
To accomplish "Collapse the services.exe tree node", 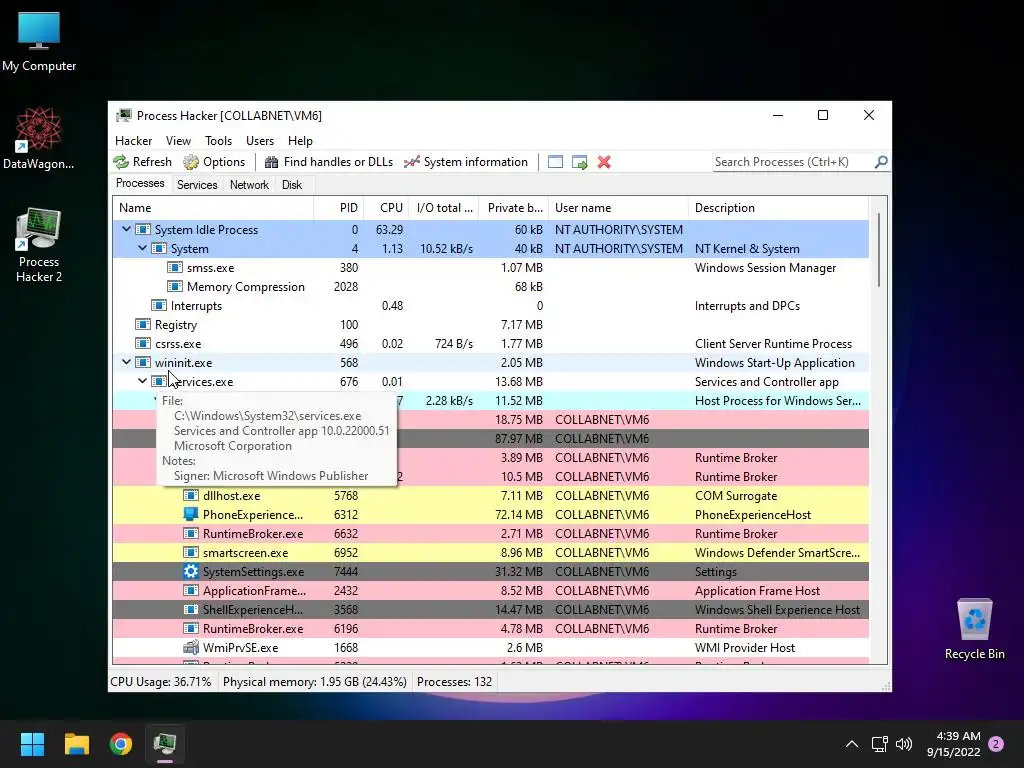I will (142, 381).
